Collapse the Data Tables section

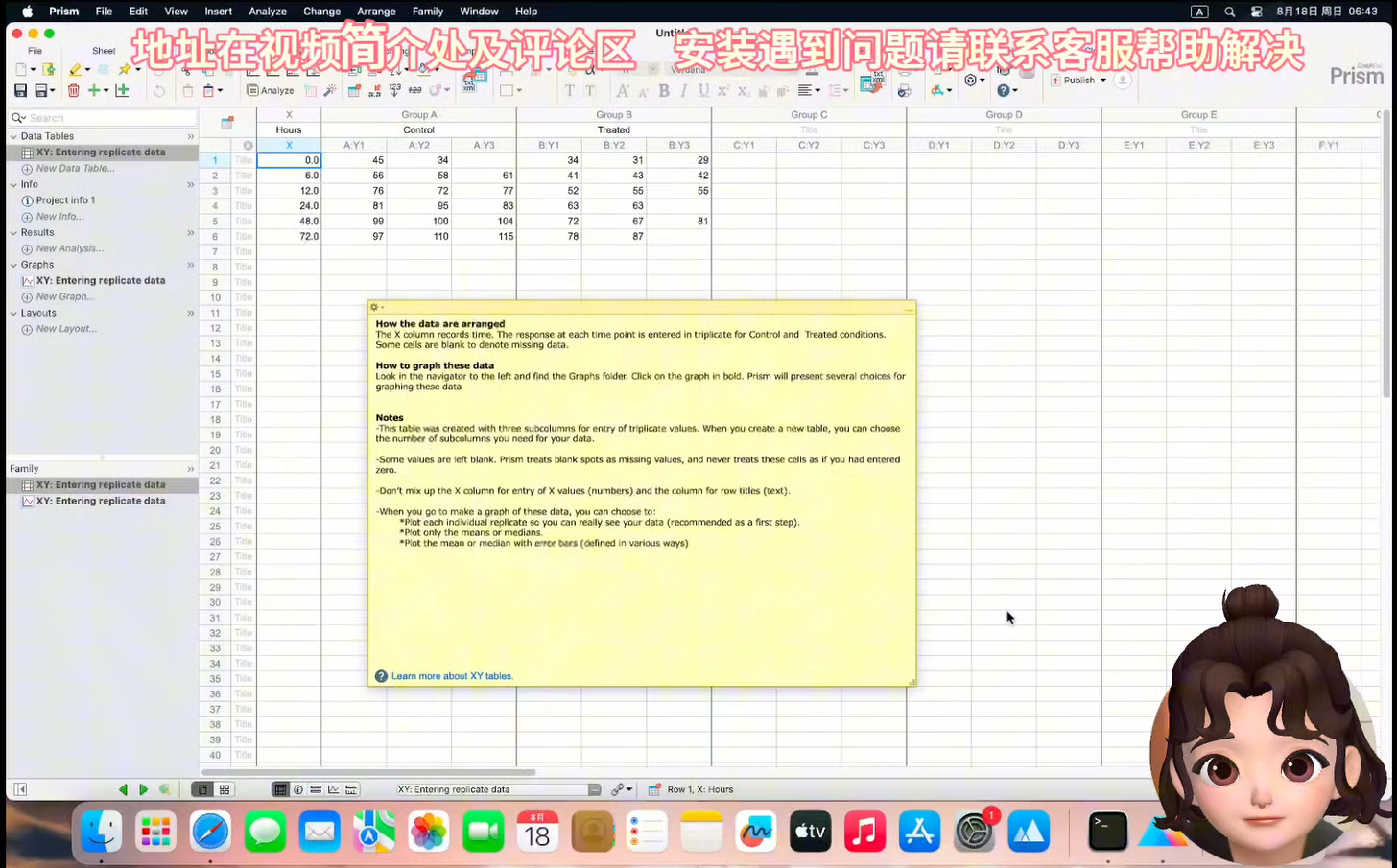pyautogui.click(x=13, y=136)
